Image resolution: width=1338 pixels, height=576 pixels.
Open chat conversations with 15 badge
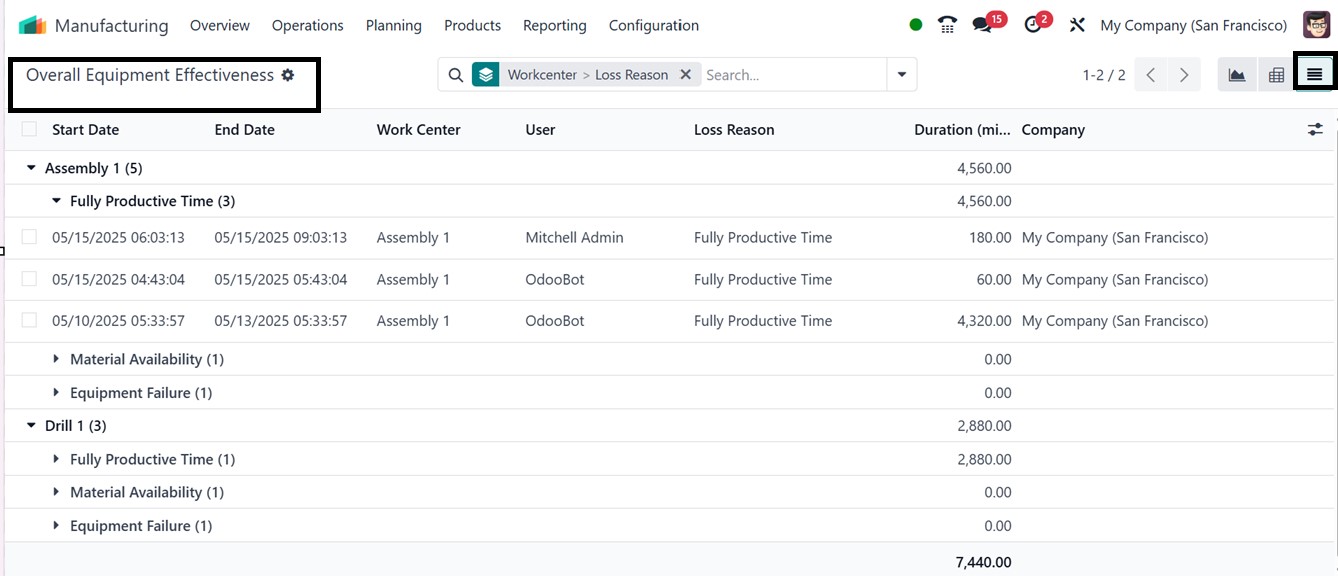tap(983, 25)
